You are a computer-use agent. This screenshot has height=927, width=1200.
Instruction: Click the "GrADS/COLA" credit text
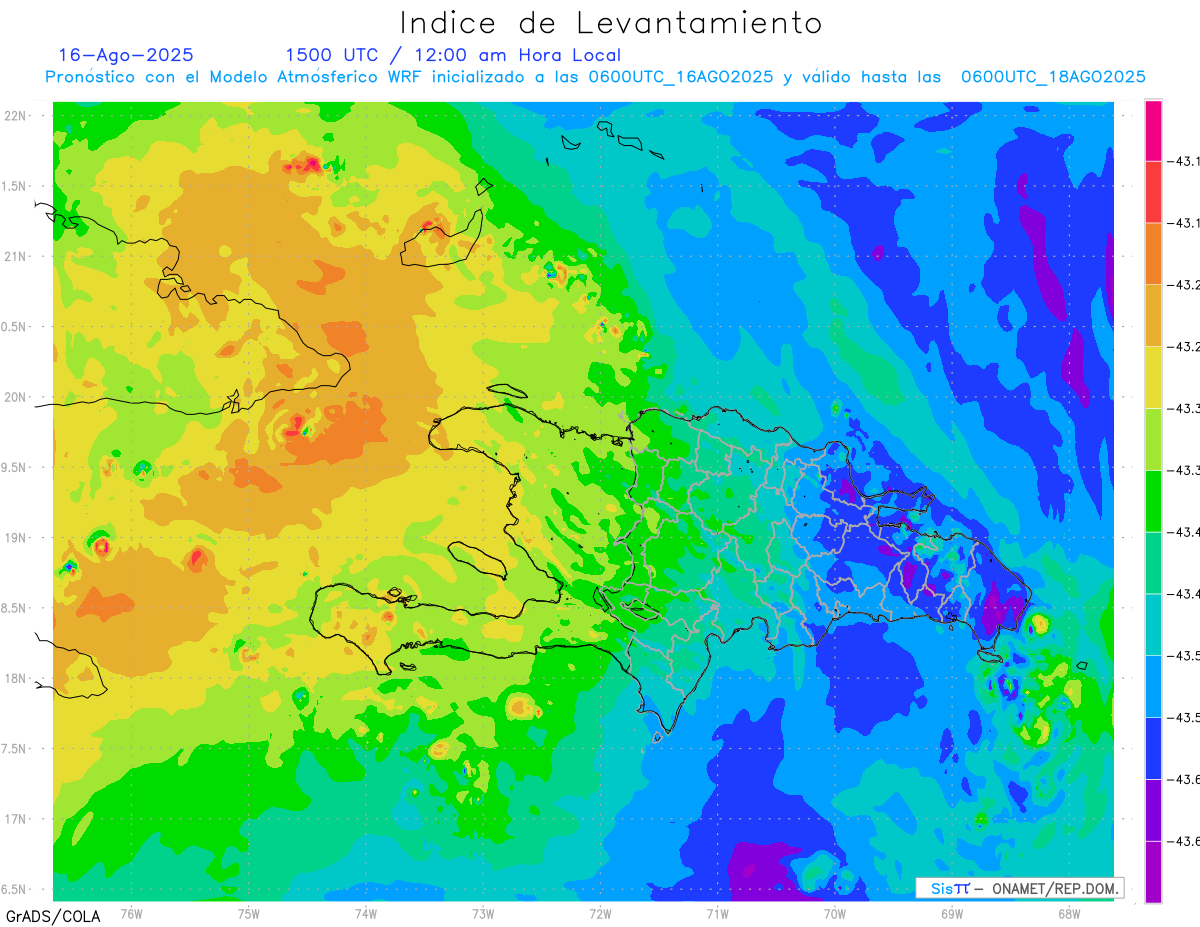pos(53,916)
